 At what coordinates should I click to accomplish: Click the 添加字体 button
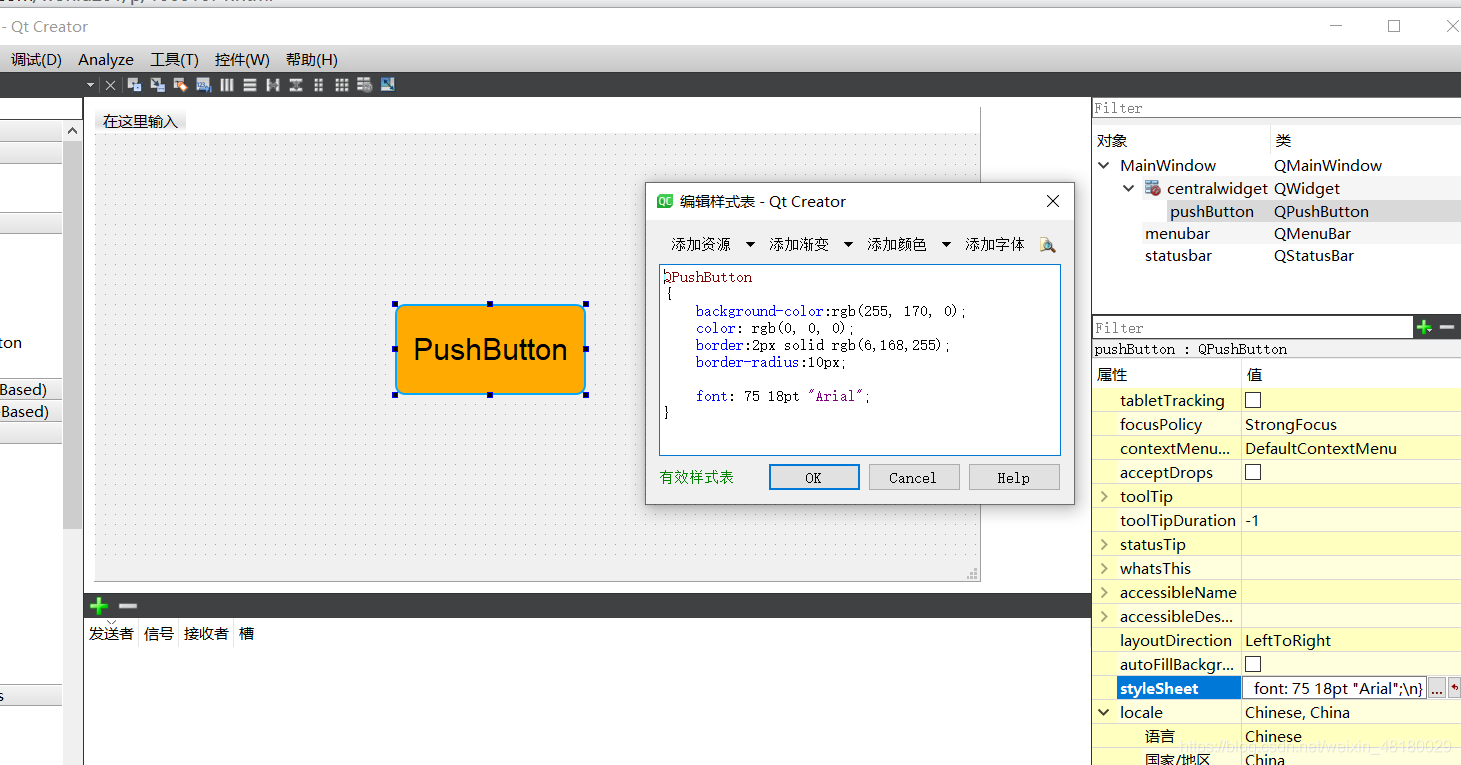(995, 244)
